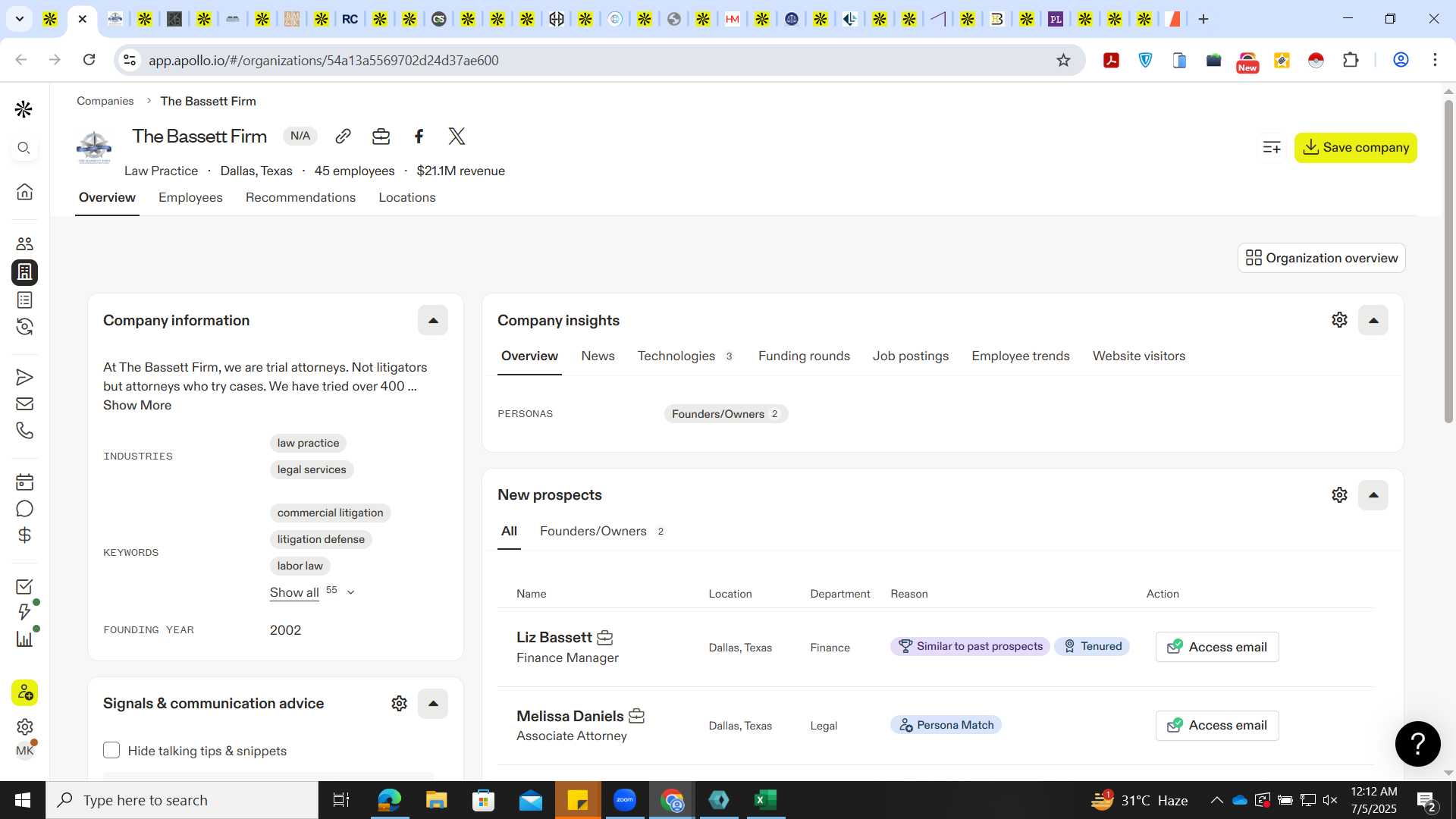Check Hide talking tips & snippets
This screenshot has height=819, width=1456.
tap(111, 750)
